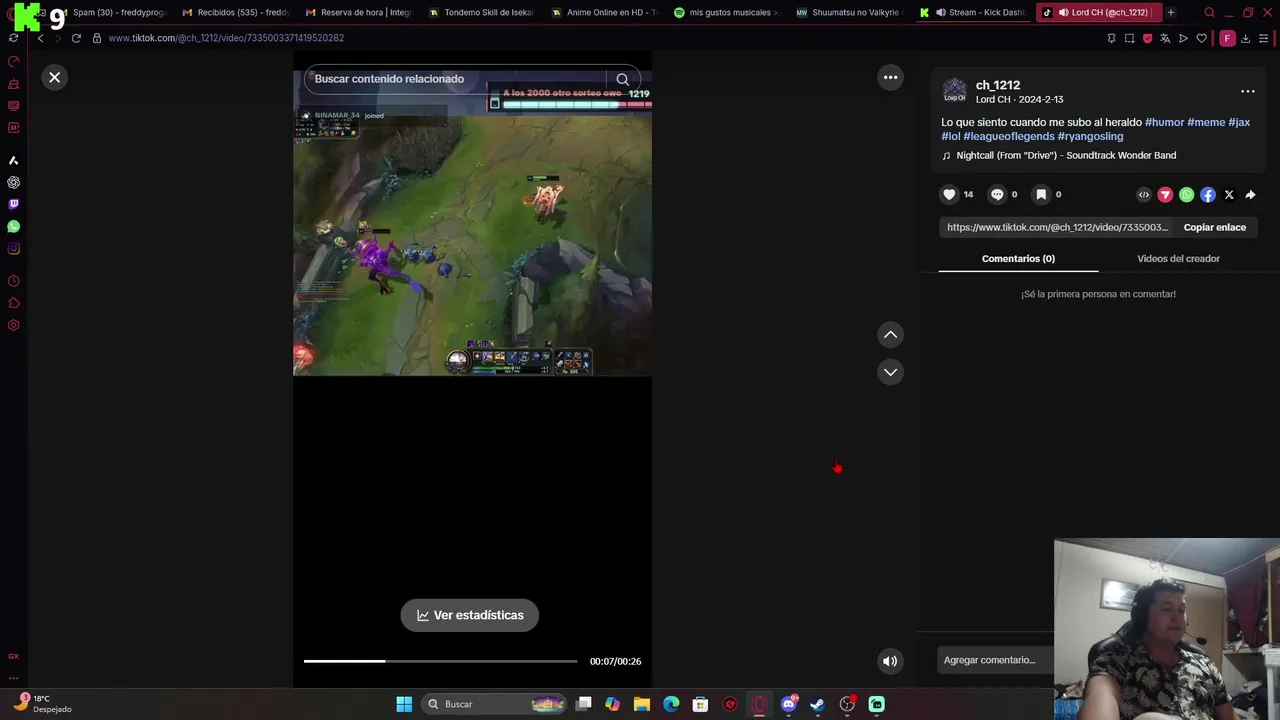Open Instagram icon in Opera sidebar

[x=14, y=249]
